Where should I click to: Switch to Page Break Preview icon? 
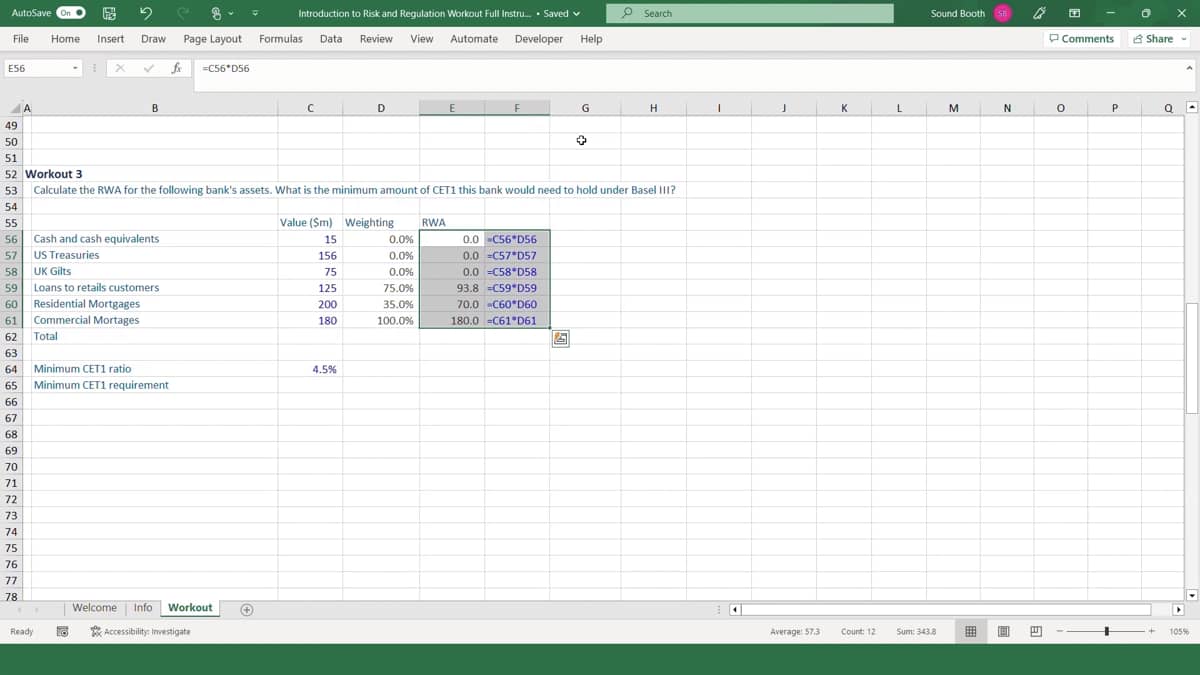coord(1036,632)
